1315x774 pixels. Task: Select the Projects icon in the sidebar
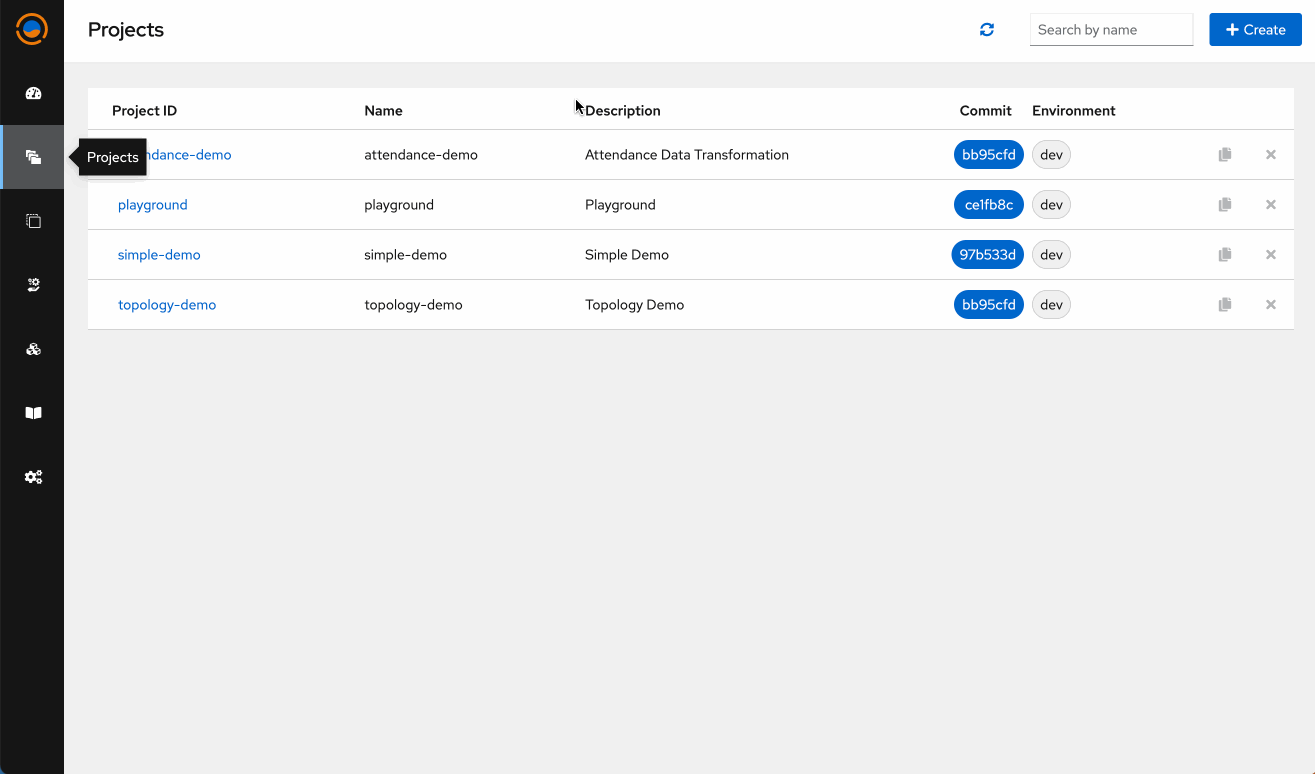click(33, 156)
